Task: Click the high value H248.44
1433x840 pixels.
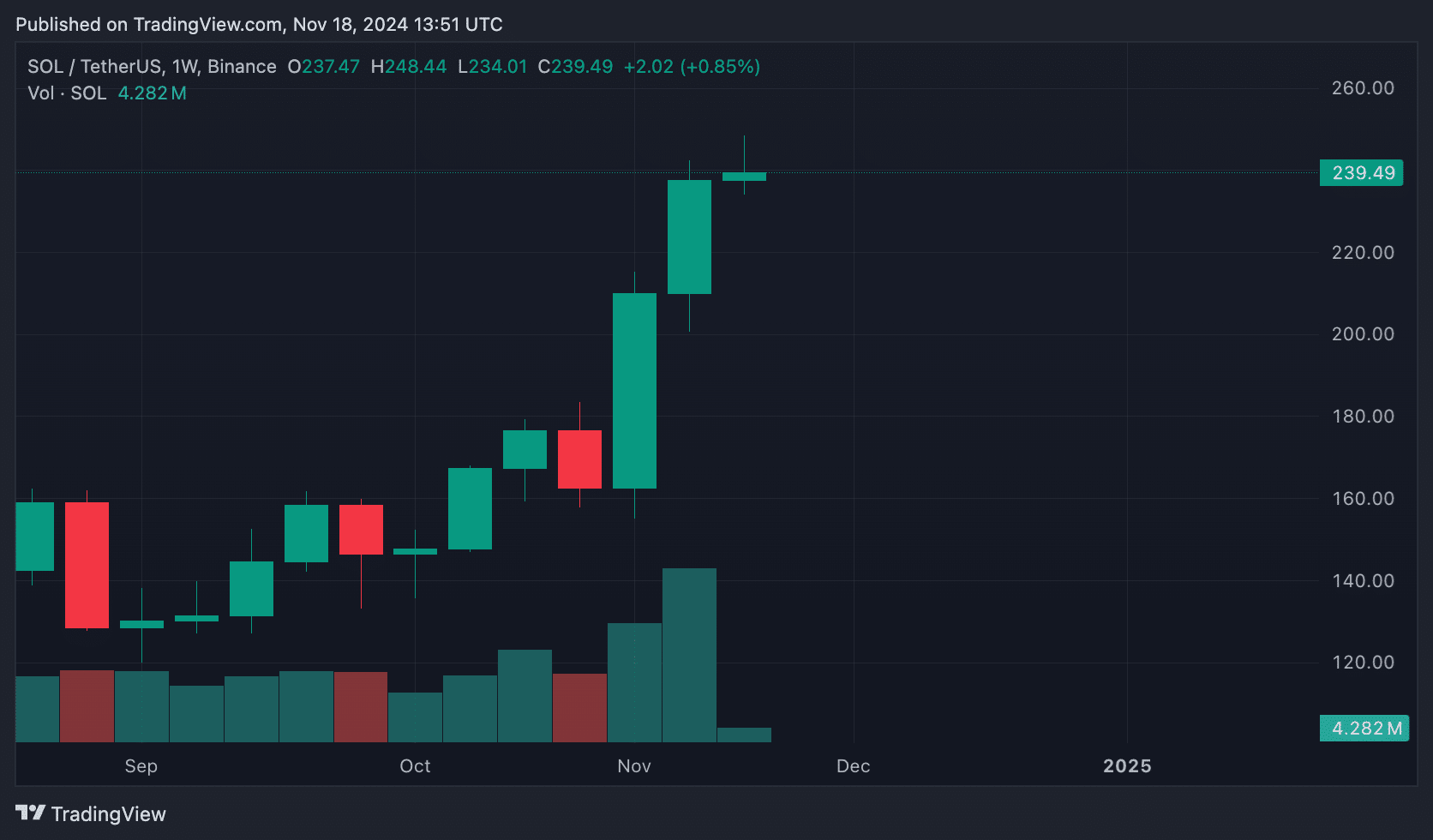Action: (408, 67)
